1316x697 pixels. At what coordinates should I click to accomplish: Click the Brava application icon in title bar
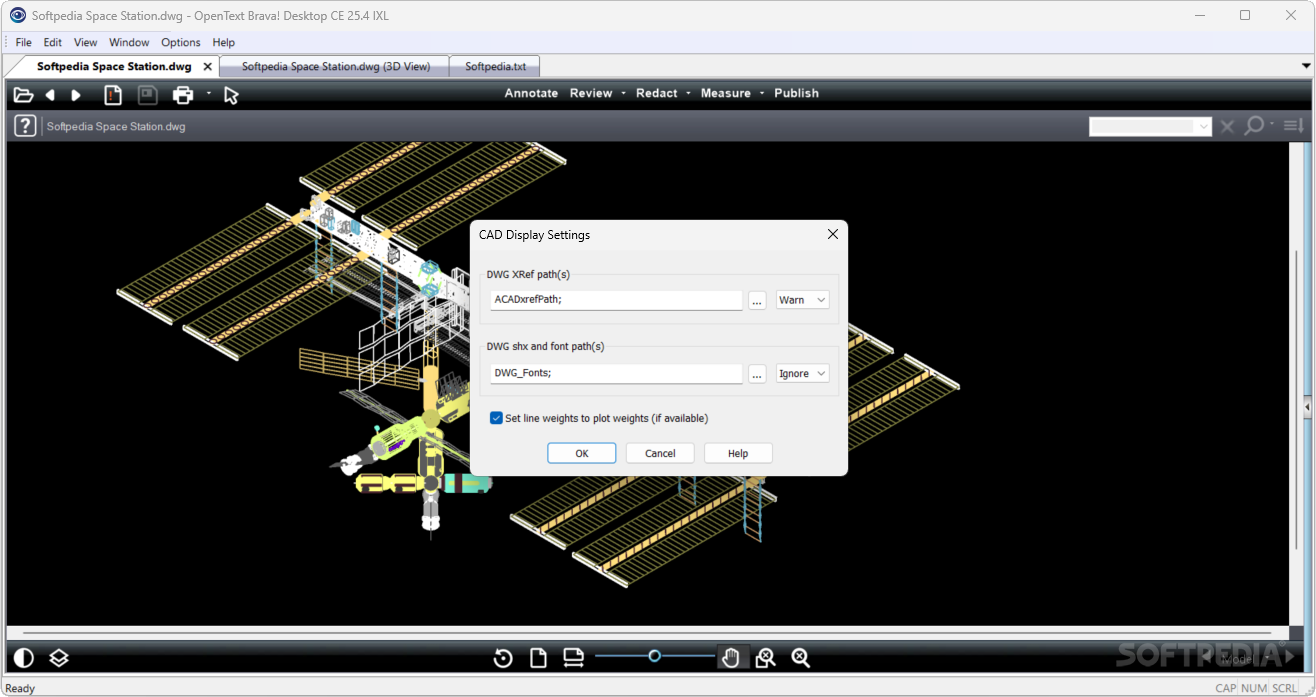17,15
